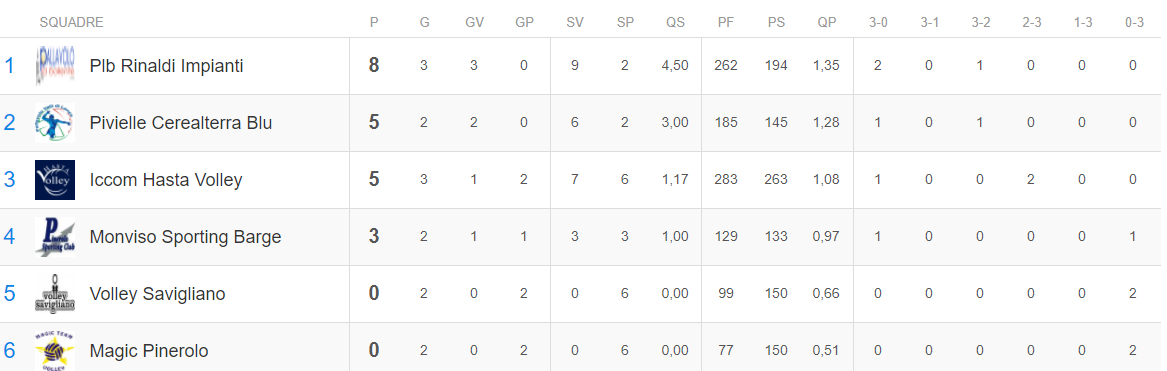1167x371 pixels.
Task: Open the Magic Pinerolo star logo
Action: pyautogui.click(x=55, y=350)
